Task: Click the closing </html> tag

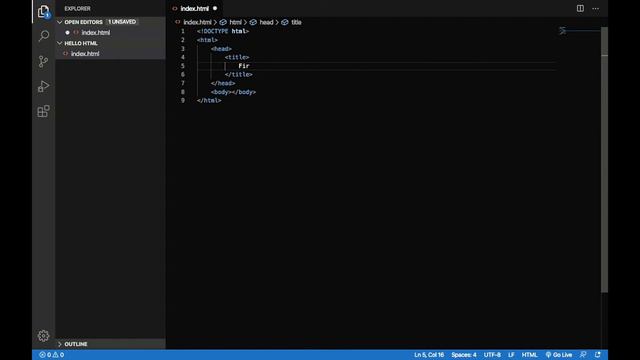Action: (x=209, y=100)
